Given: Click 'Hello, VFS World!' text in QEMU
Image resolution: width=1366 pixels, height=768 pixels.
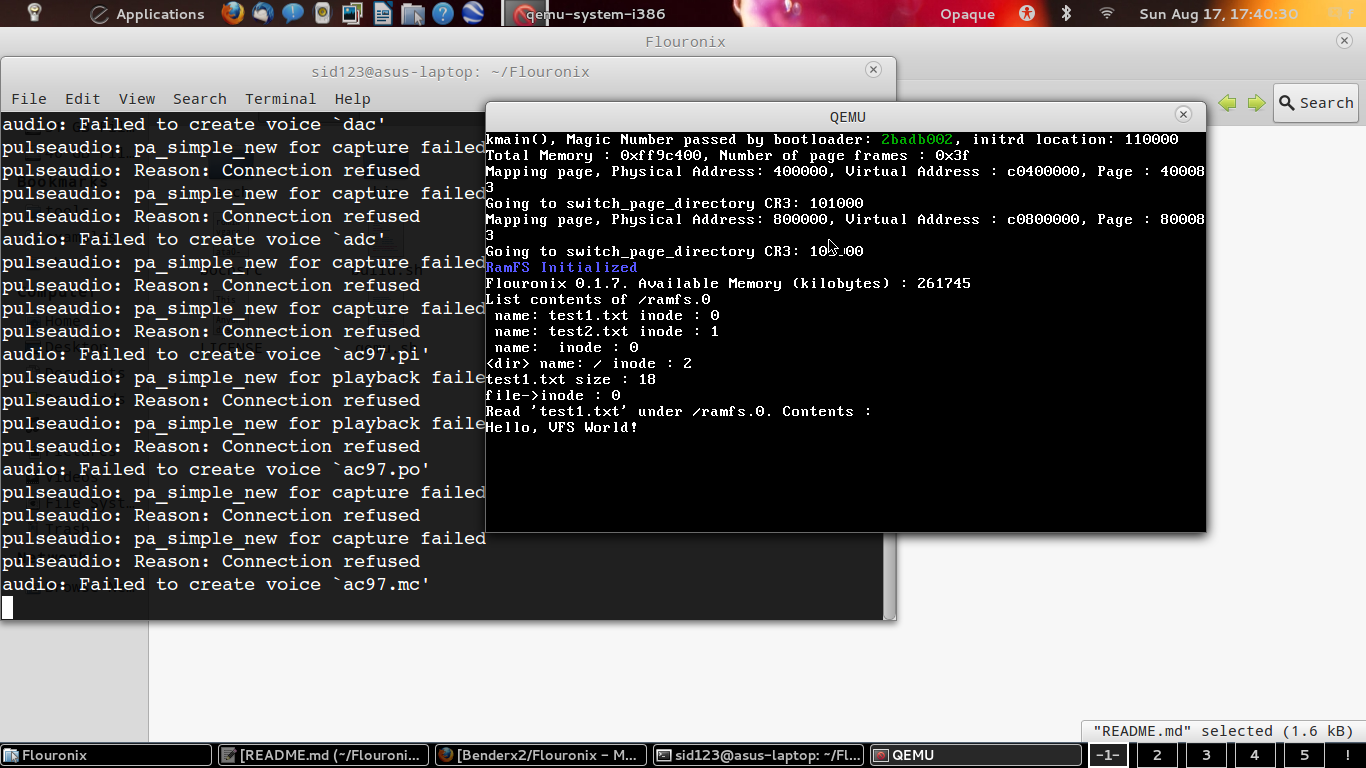Looking at the screenshot, I should click(x=561, y=427).
